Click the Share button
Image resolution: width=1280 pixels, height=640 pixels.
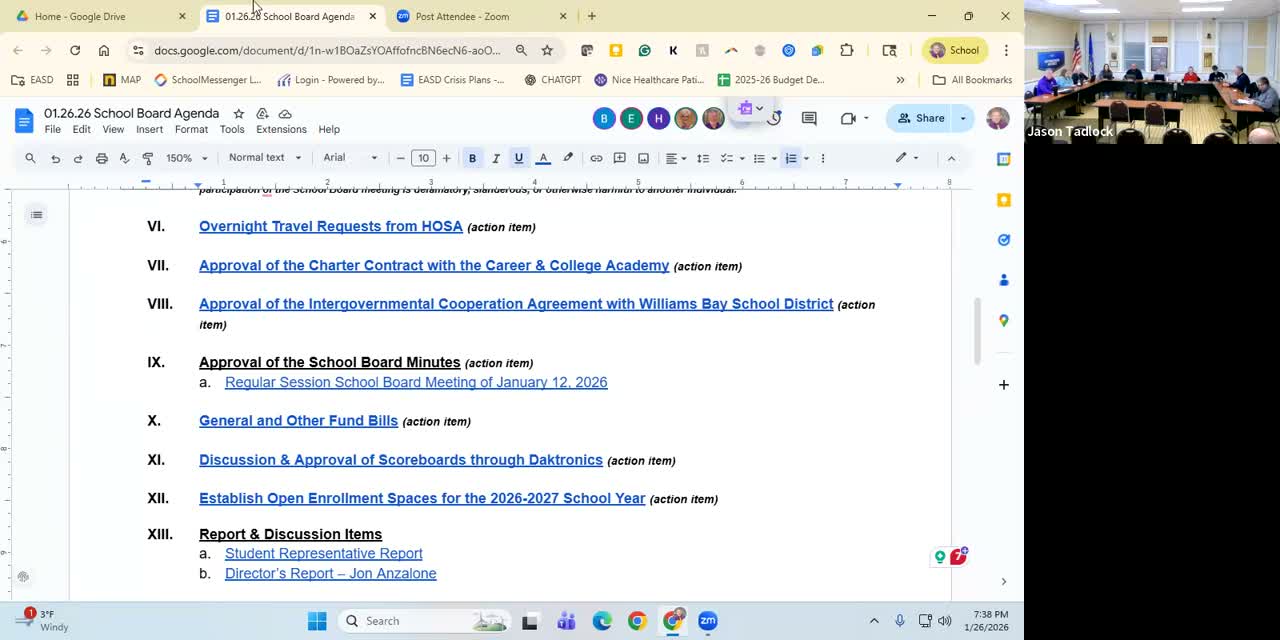point(921,118)
